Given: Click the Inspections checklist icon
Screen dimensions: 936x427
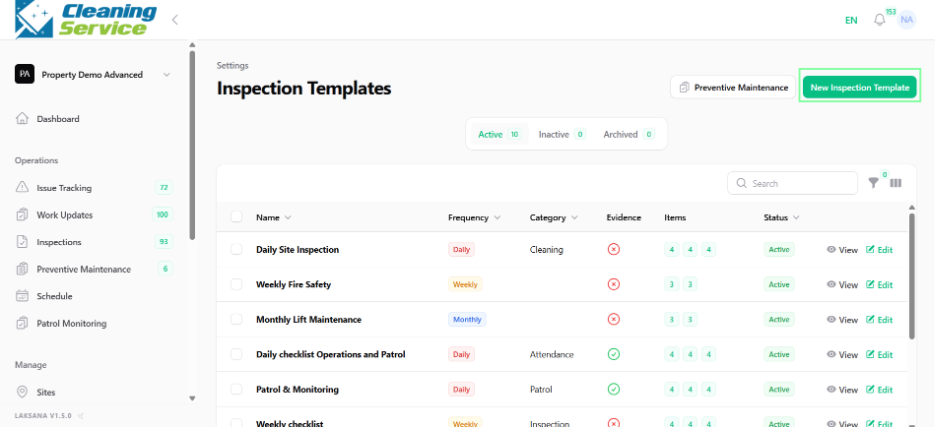Looking at the screenshot, I should (x=22, y=242).
